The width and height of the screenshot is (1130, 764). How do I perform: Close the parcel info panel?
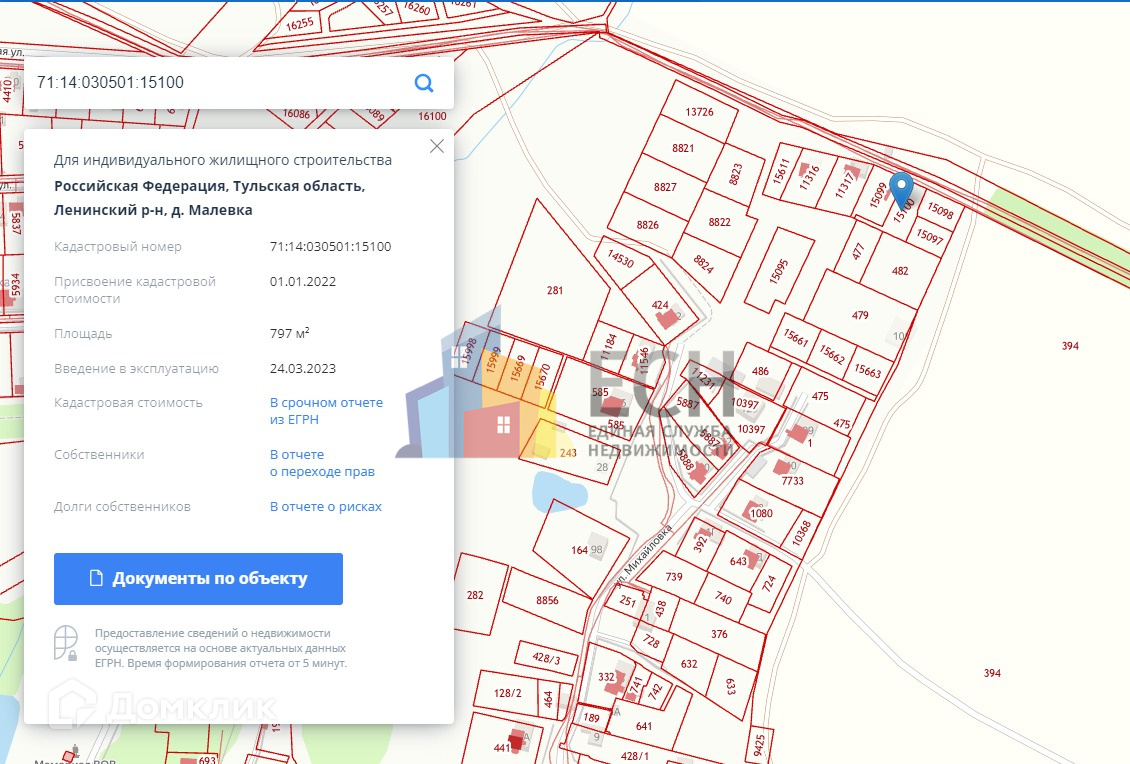click(x=436, y=147)
